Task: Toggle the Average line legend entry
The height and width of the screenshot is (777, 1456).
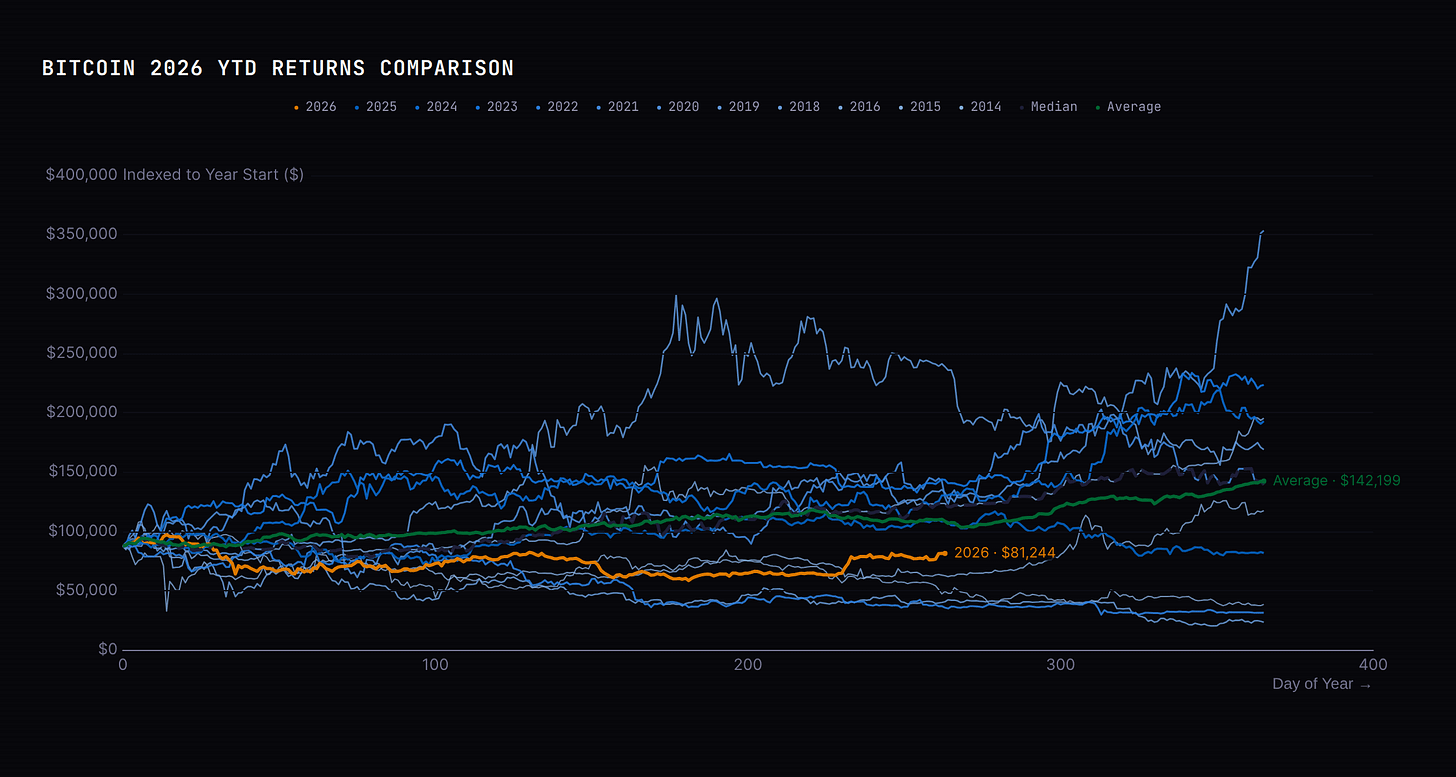Action: 1128,107
